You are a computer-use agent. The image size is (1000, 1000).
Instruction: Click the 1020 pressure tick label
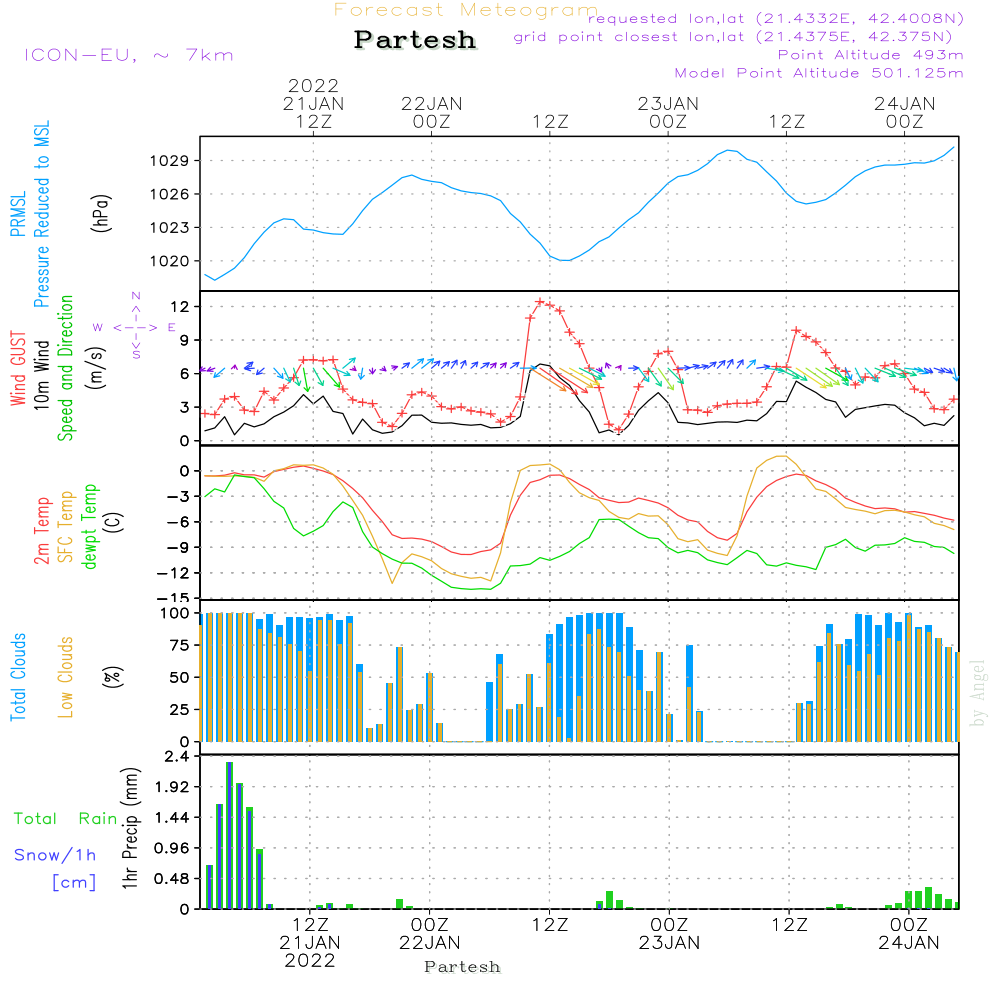(170, 261)
